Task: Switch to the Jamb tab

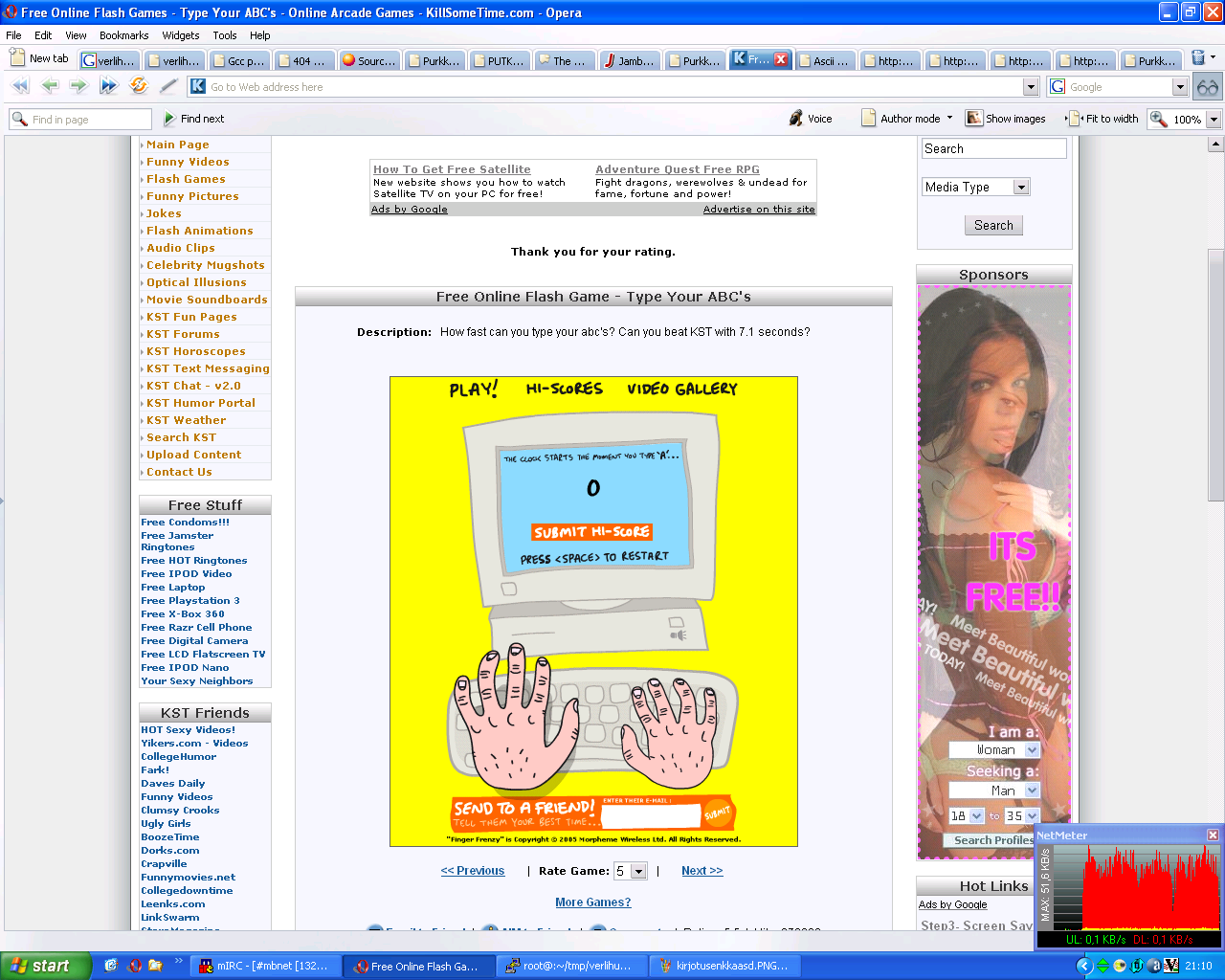Action: pos(629,60)
